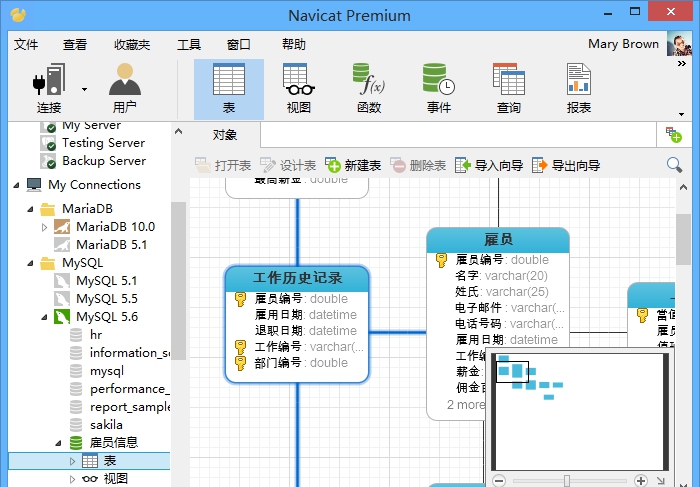700x487 pixels.
Task: Click the Mary Brown profile avatar
Action: 679,44
